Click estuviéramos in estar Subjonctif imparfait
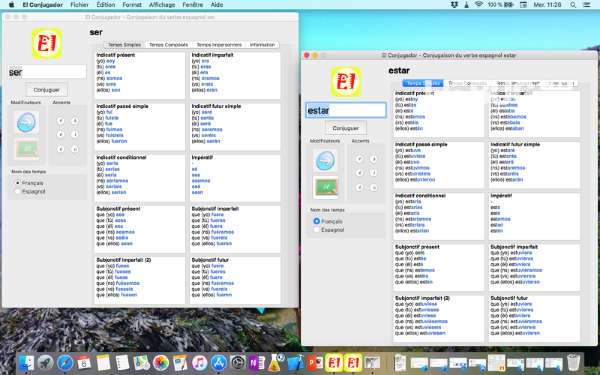The height and width of the screenshot is (375, 600). click(526, 270)
